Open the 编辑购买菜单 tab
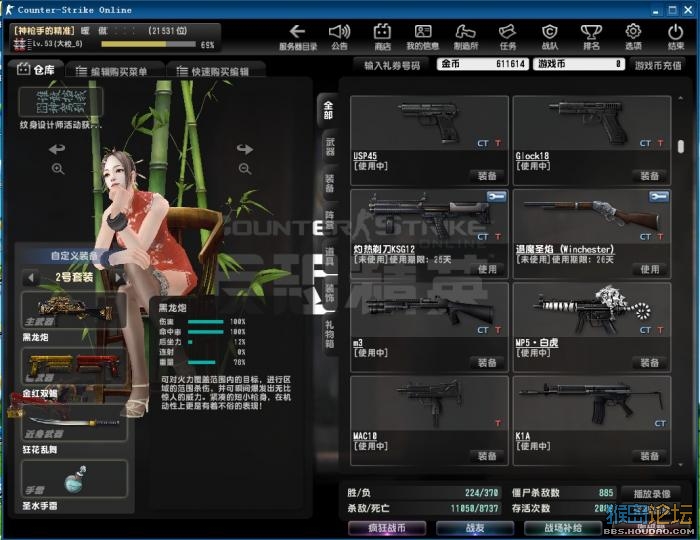 click(115, 71)
